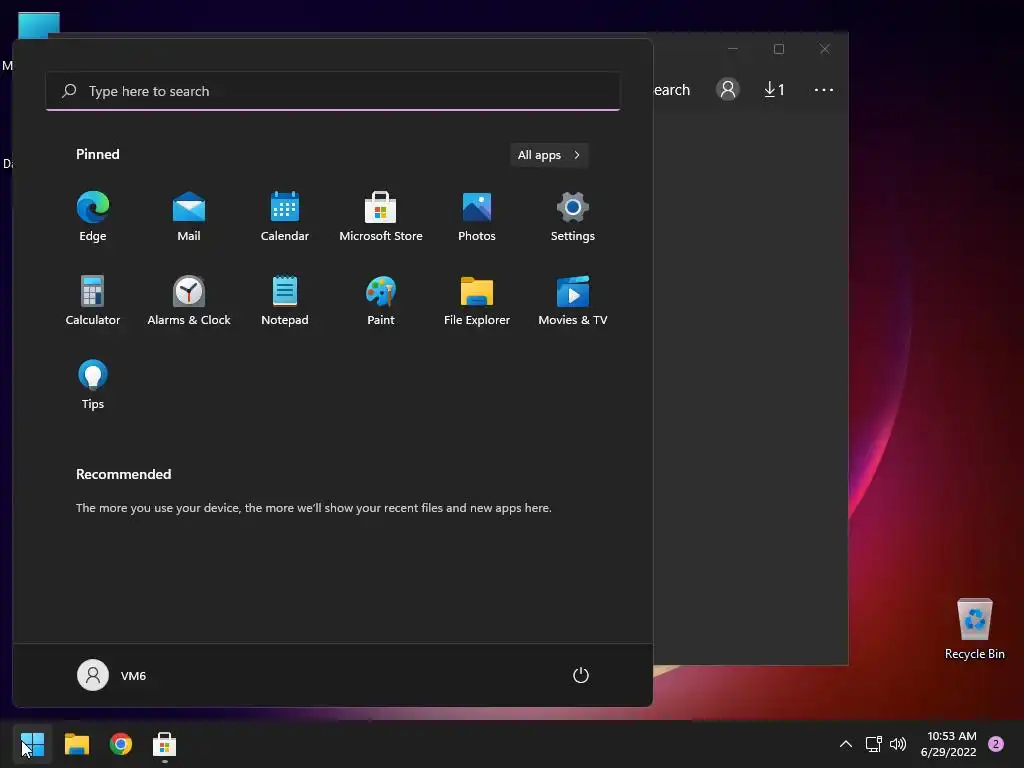The width and height of the screenshot is (1024, 768).
Task: Maximize the Microsoft Store window
Action: (x=778, y=49)
